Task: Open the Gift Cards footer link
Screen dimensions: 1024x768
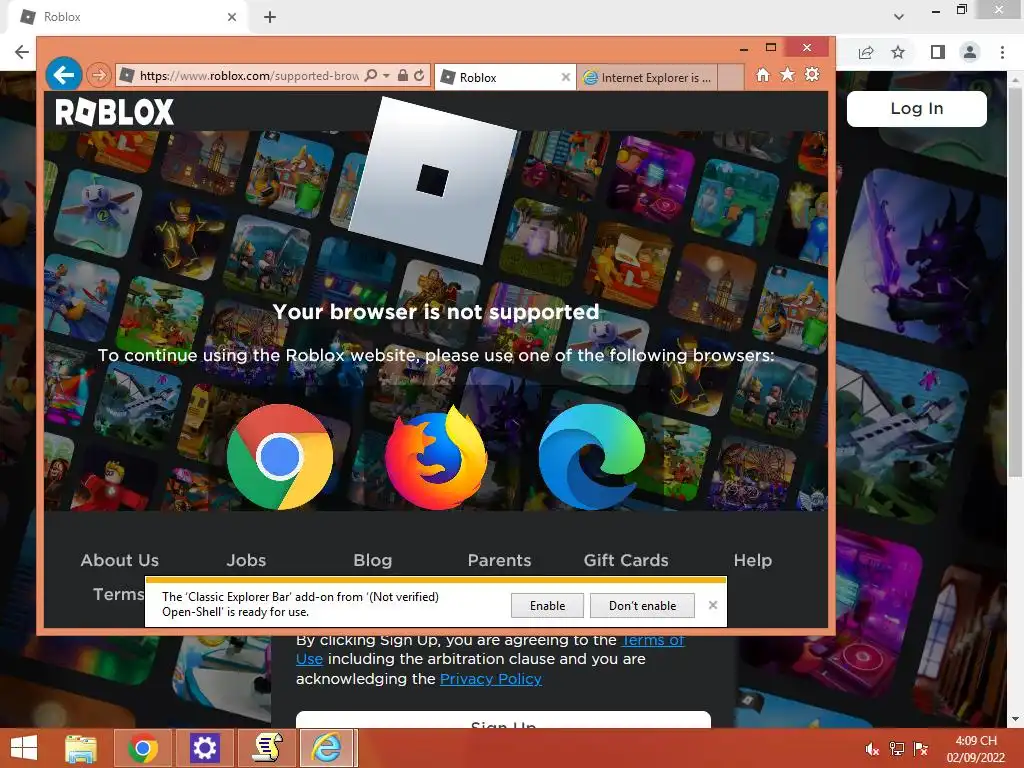Action: 626,560
